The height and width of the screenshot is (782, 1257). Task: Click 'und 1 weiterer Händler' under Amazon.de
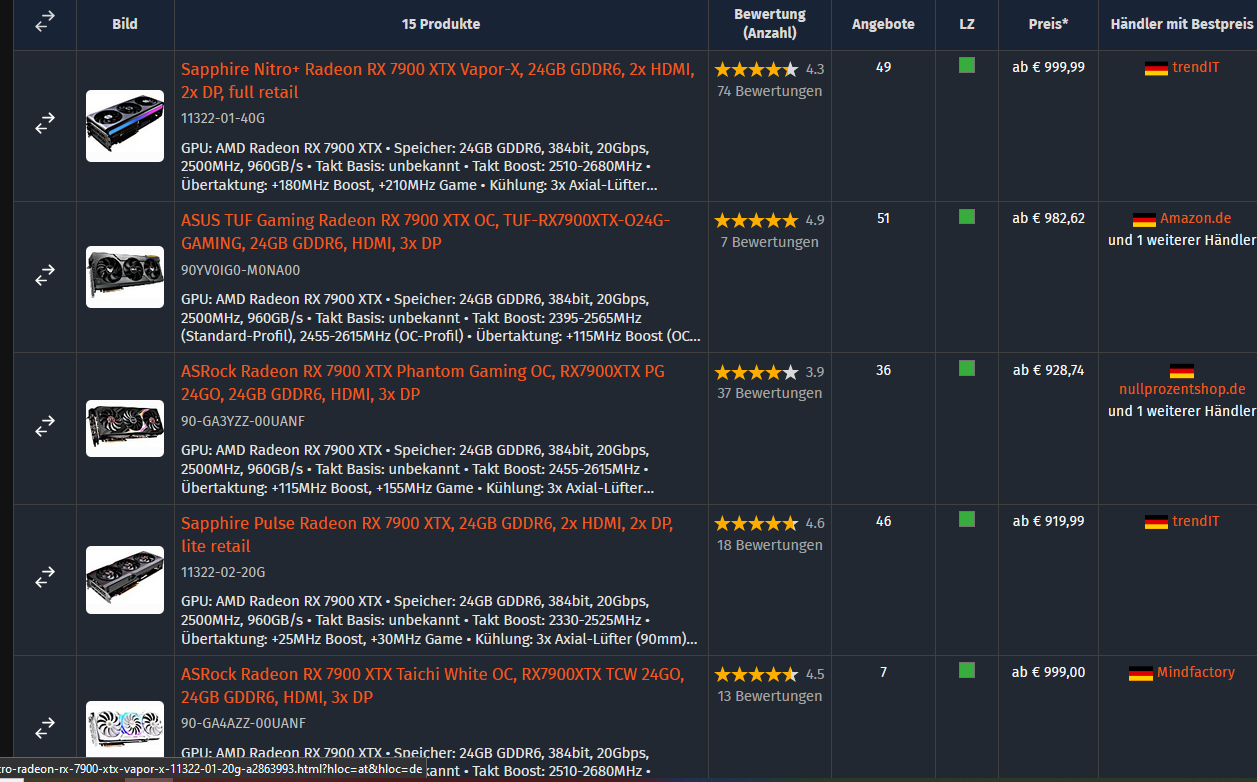pyautogui.click(x=1181, y=240)
